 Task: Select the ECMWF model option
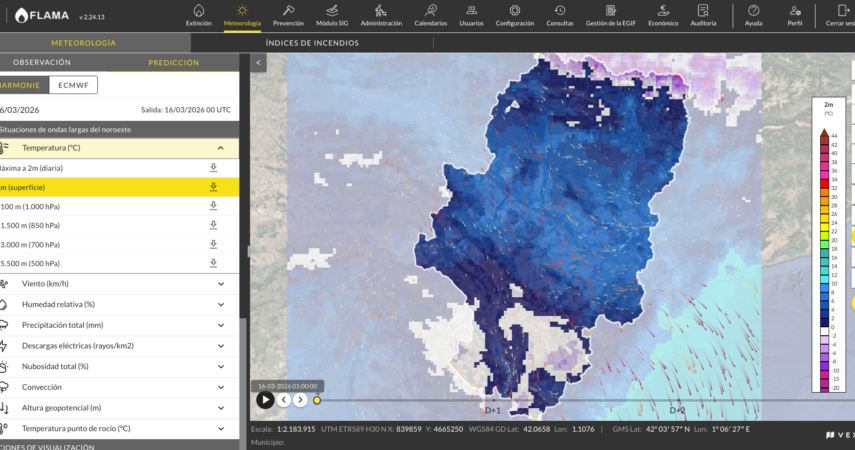73,85
